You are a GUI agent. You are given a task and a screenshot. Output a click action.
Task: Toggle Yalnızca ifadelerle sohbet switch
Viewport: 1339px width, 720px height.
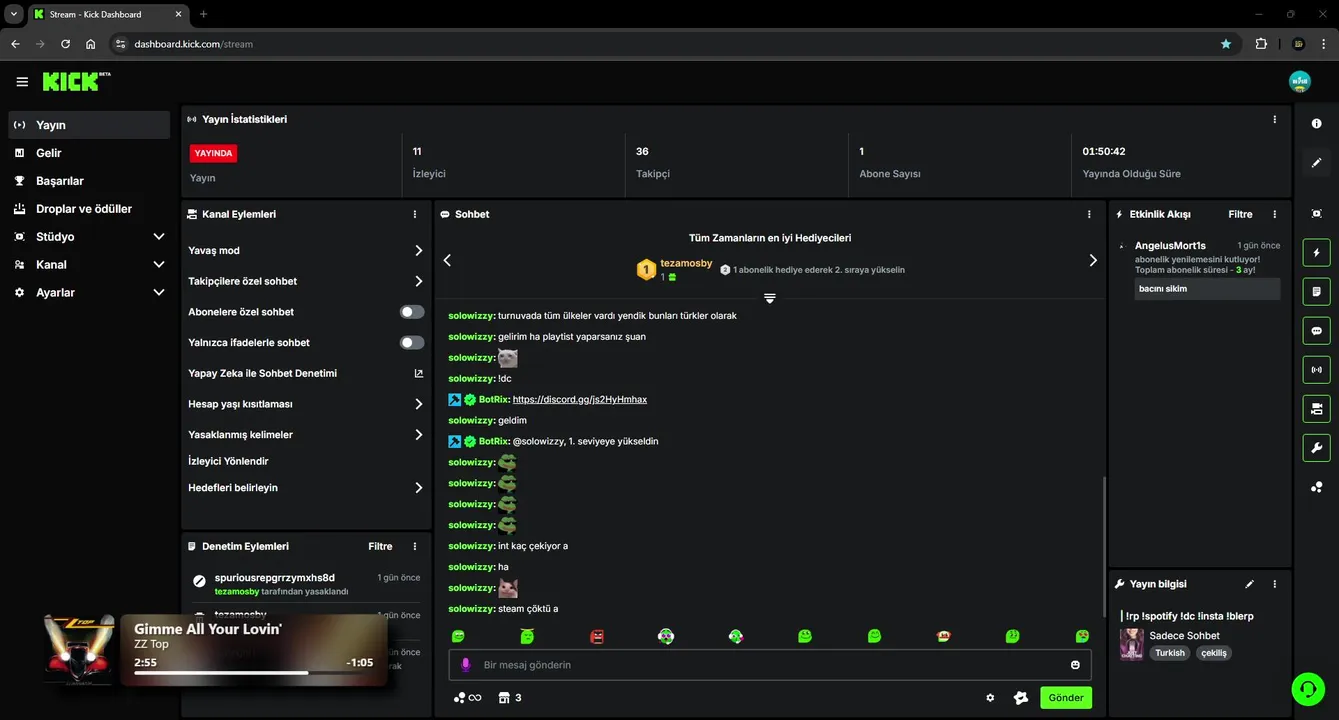(x=412, y=342)
